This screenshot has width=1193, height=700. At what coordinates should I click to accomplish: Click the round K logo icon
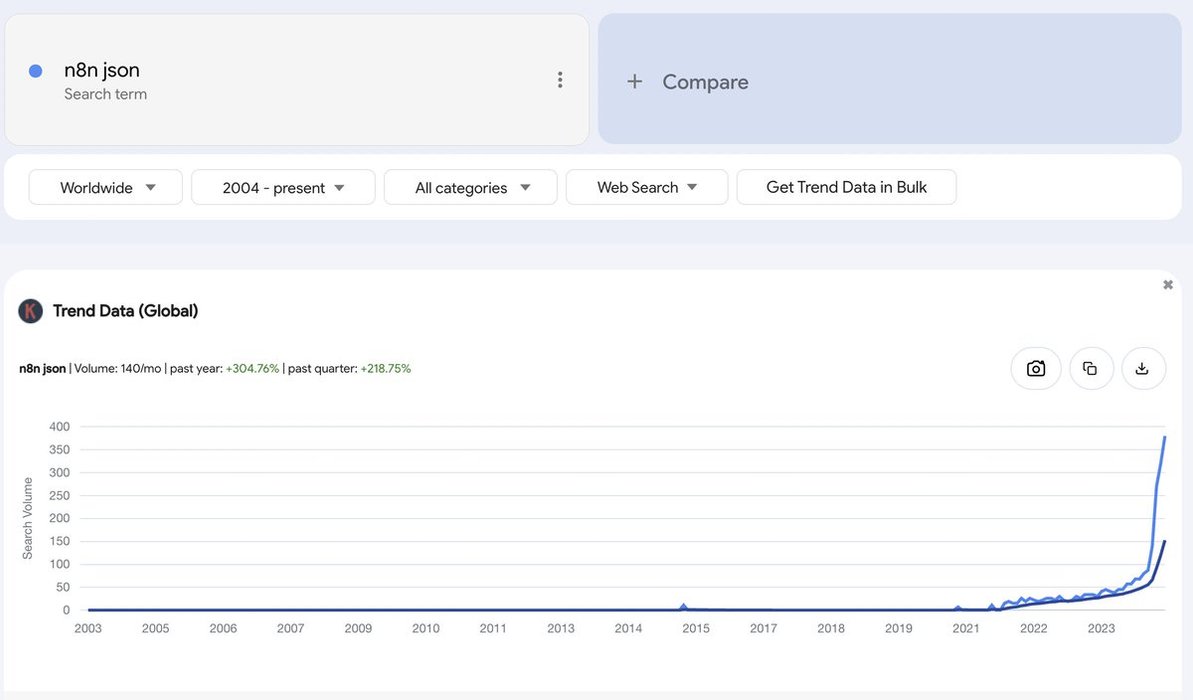pos(31,311)
